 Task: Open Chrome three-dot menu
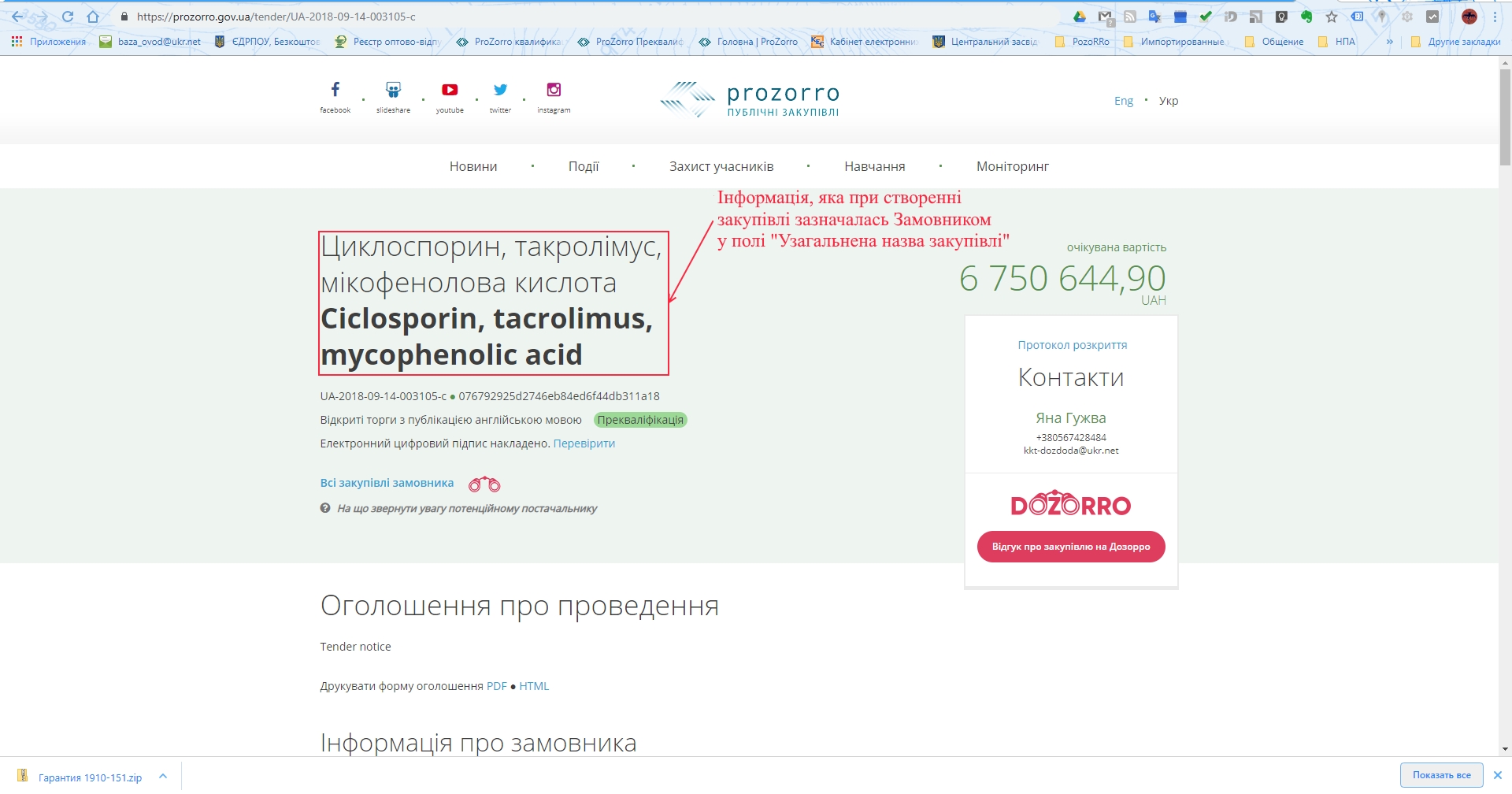(1495, 17)
